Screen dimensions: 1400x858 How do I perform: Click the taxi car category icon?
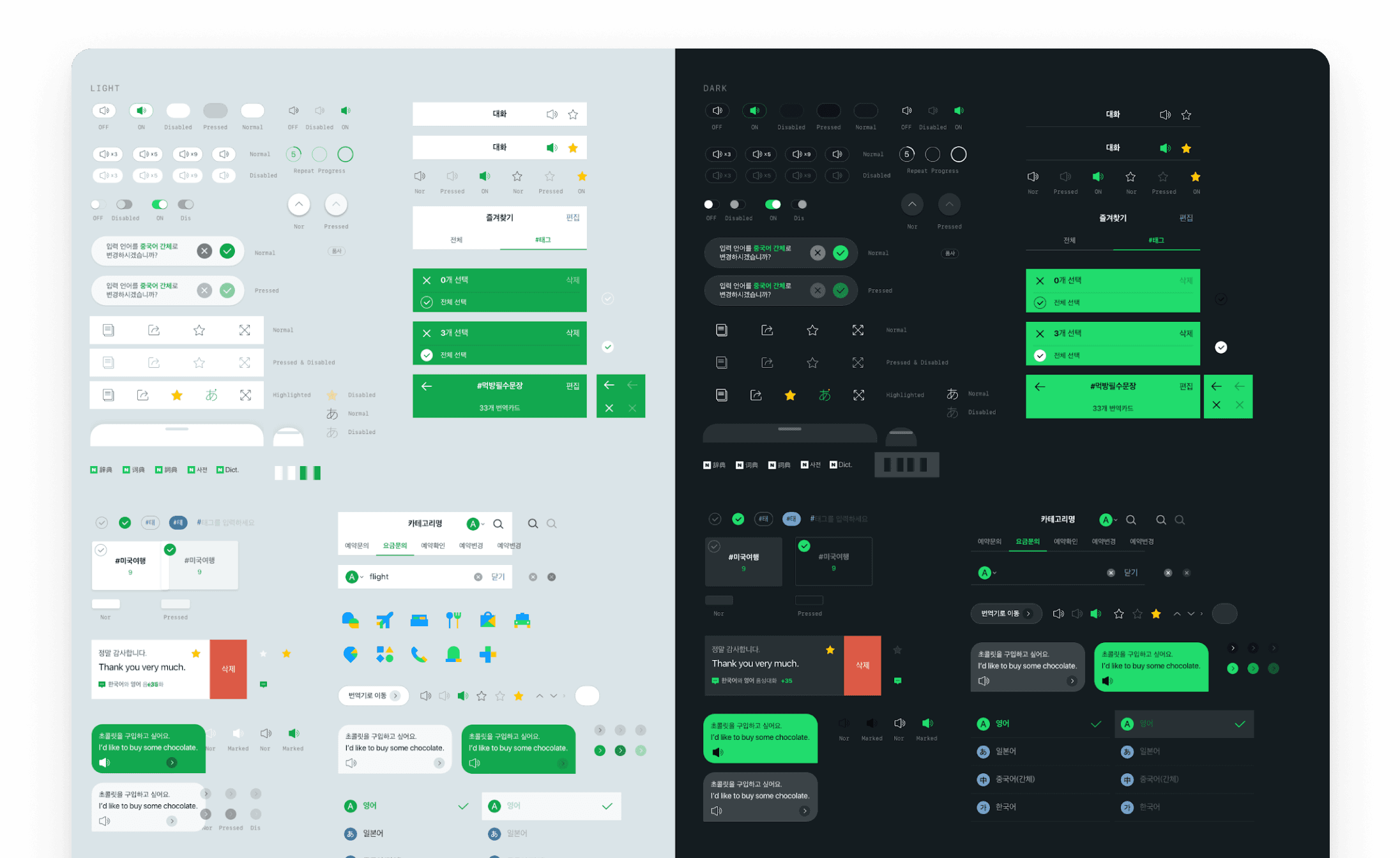click(x=522, y=620)
